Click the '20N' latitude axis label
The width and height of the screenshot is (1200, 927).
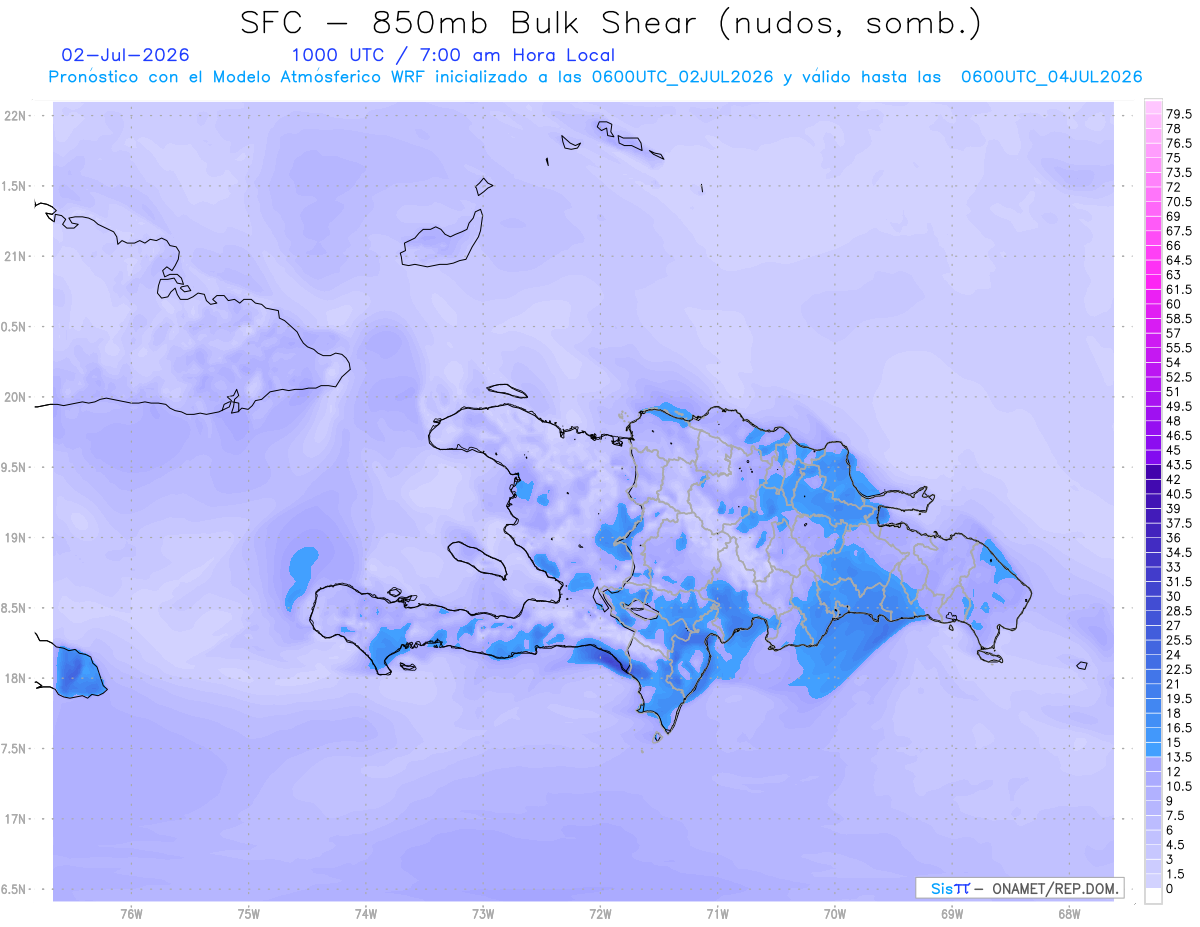tap(16, 397)
